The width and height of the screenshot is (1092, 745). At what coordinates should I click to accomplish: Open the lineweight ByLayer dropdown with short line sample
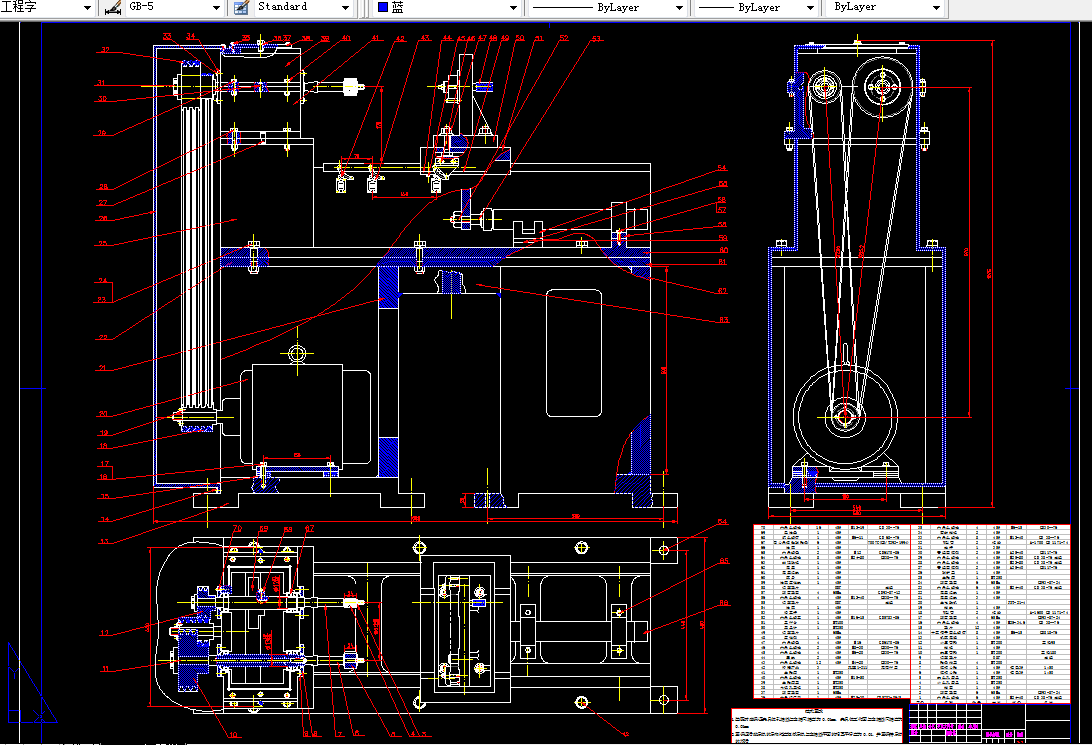[x=756, y=8]
